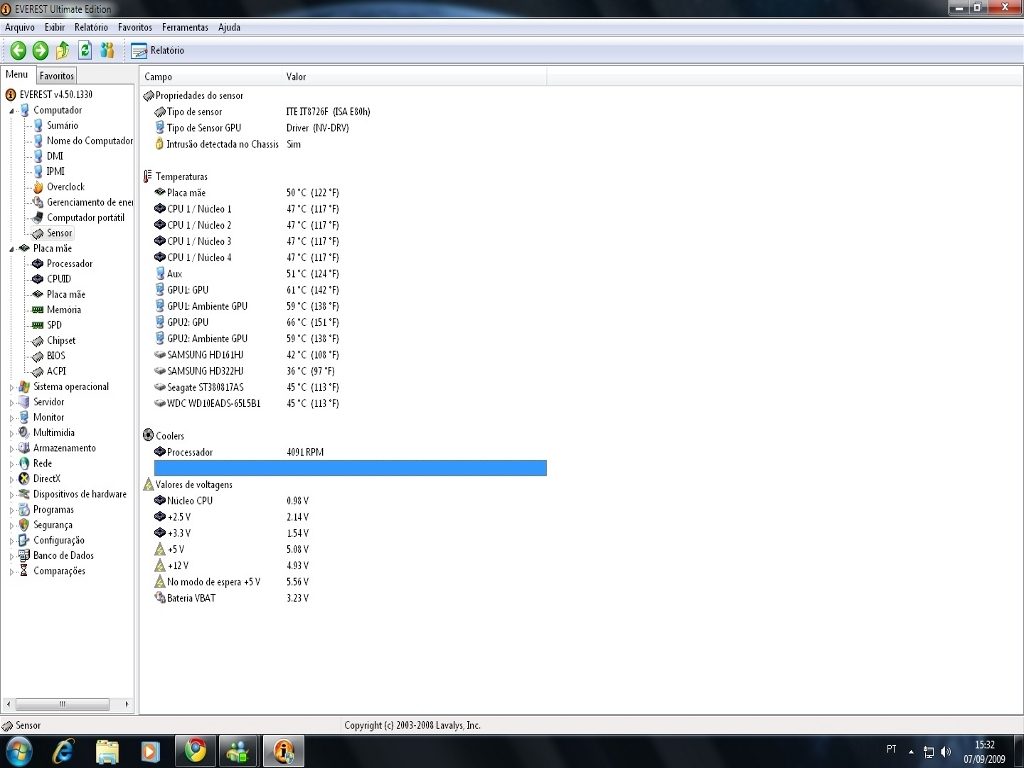
Task: Collapse the Computador tree node
Action: tap(11, 111)
